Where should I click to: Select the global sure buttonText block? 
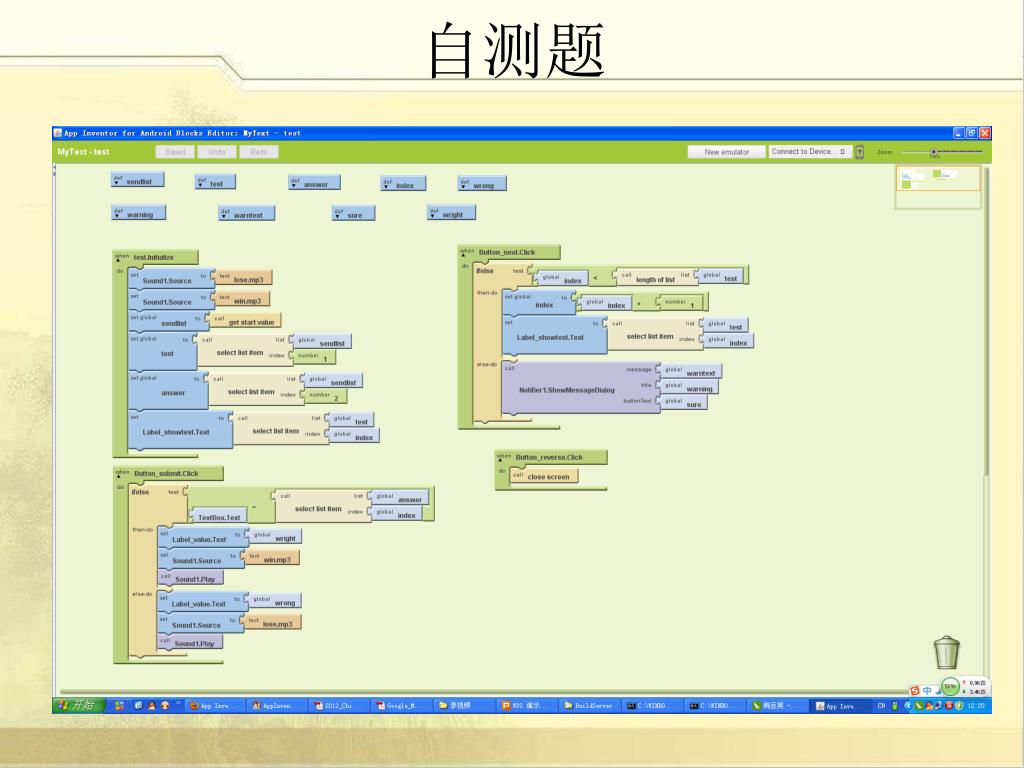pyautogui.click(x=684, y=403)
